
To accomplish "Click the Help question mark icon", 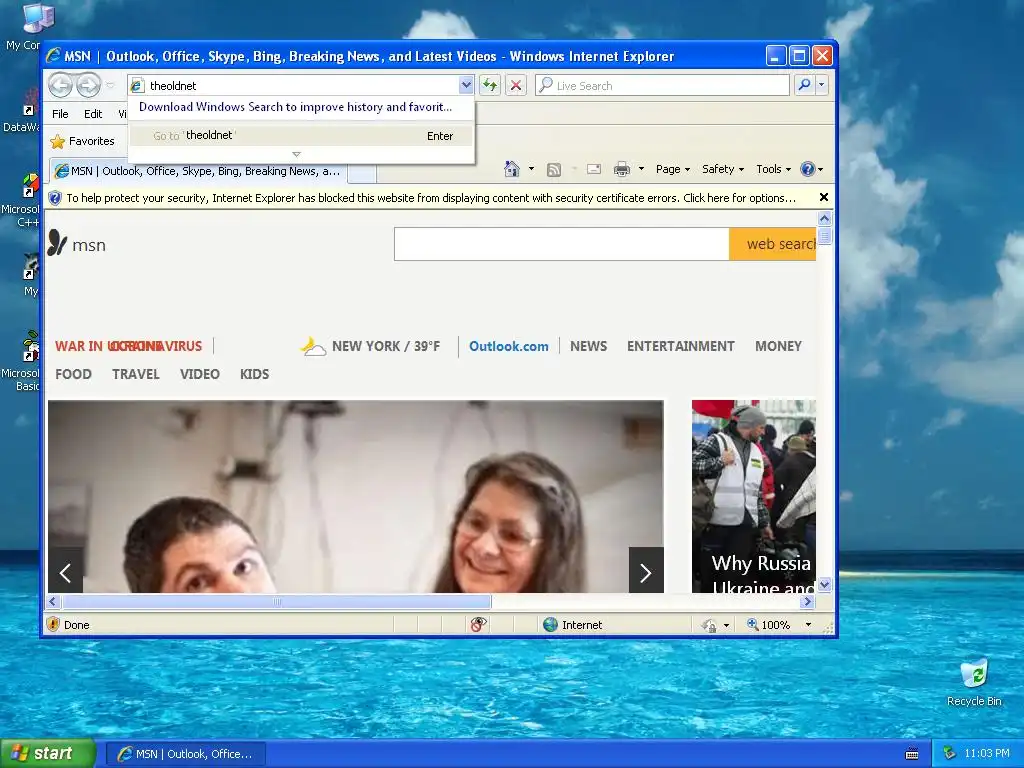I will pos(808,169).
